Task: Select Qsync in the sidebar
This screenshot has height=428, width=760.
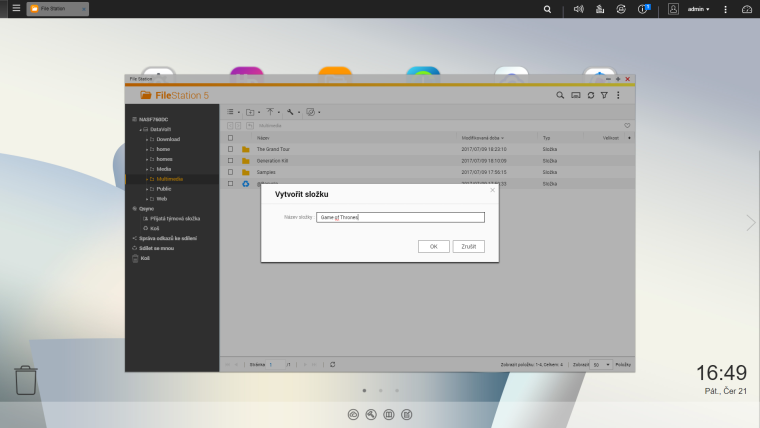Action: point(146,209)
